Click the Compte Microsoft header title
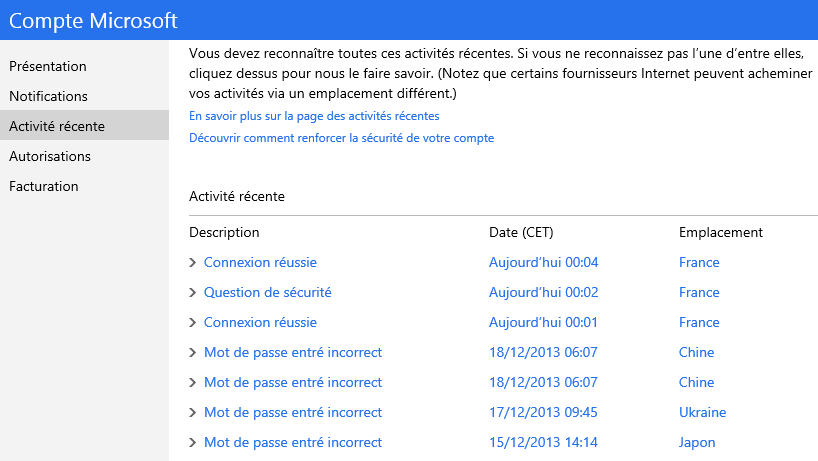The width and height of the screenshot is (818, 461). tap(96, 20)
